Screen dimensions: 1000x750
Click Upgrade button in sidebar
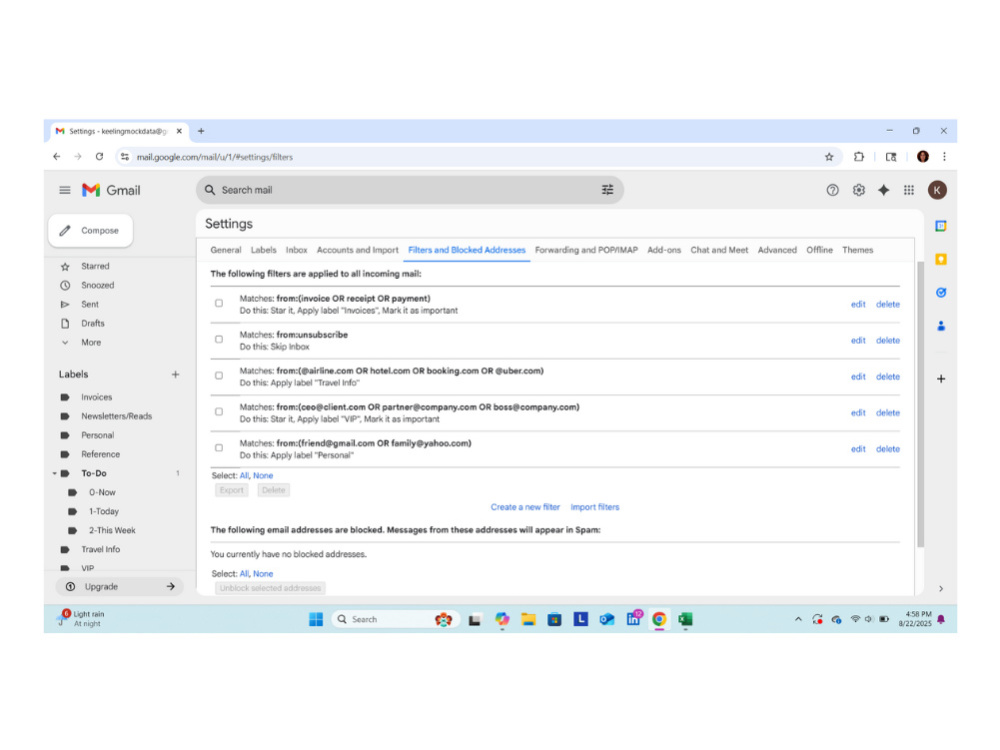click(x=119, y=587)
